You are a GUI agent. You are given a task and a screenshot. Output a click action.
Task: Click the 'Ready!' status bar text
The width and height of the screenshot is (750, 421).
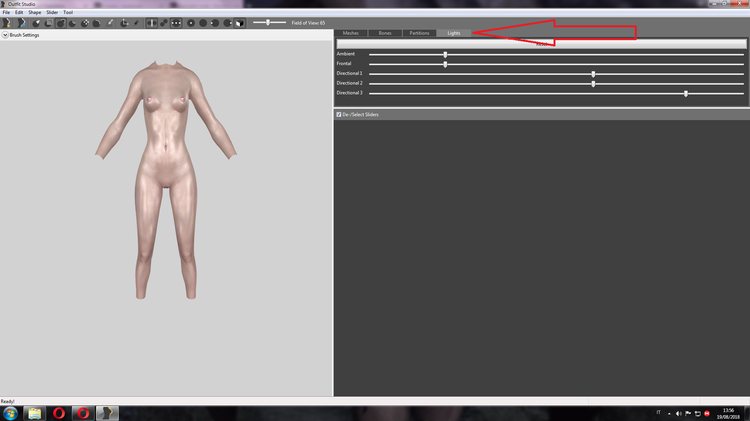pos(8,401)
